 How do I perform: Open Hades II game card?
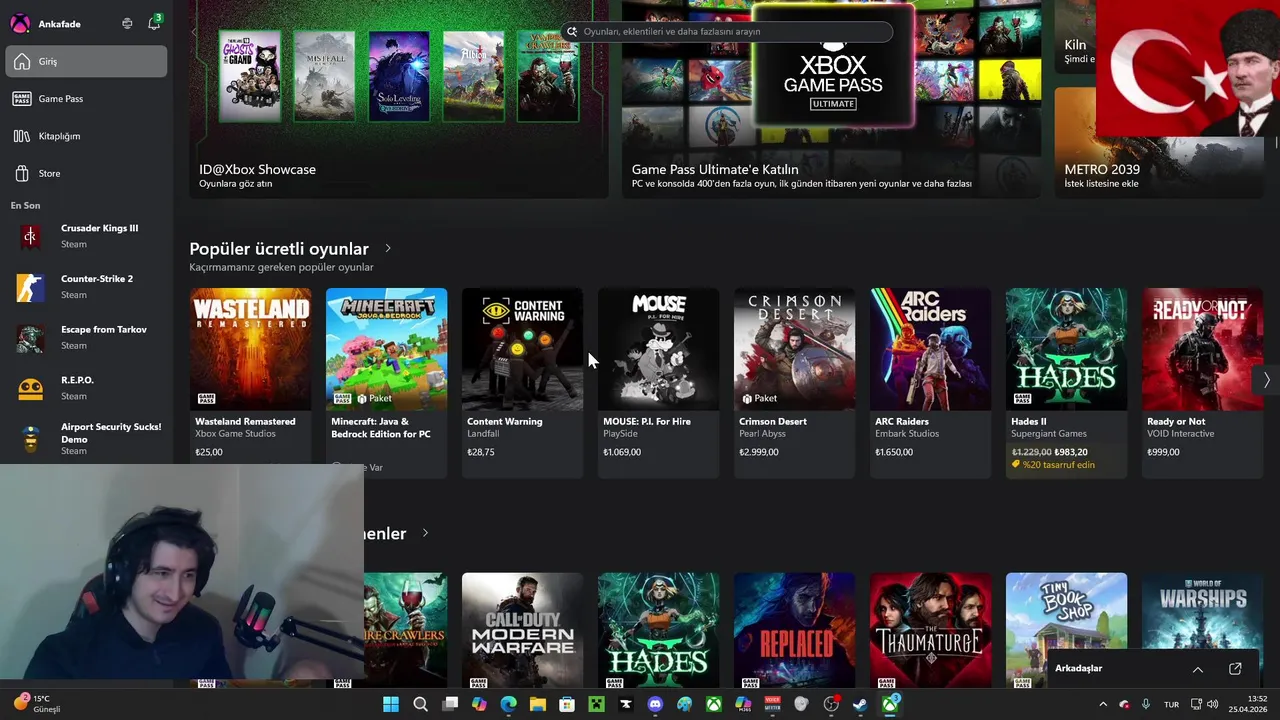point(1066,383)
